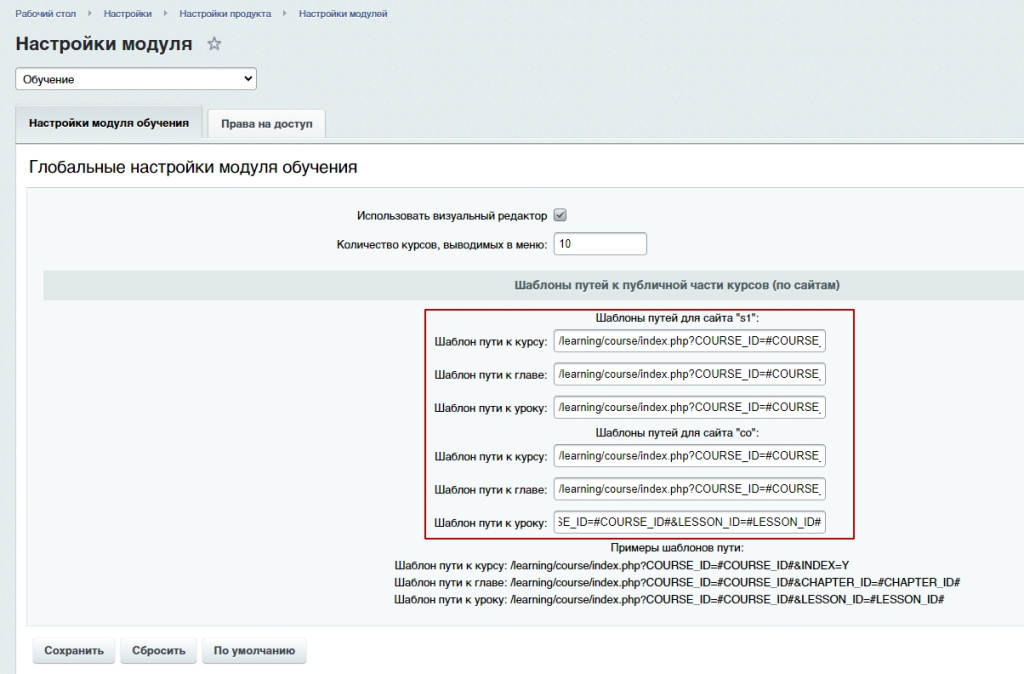Select the "Настройки модуля обучения" tab
1024x674 pixels.
point(109,123)
